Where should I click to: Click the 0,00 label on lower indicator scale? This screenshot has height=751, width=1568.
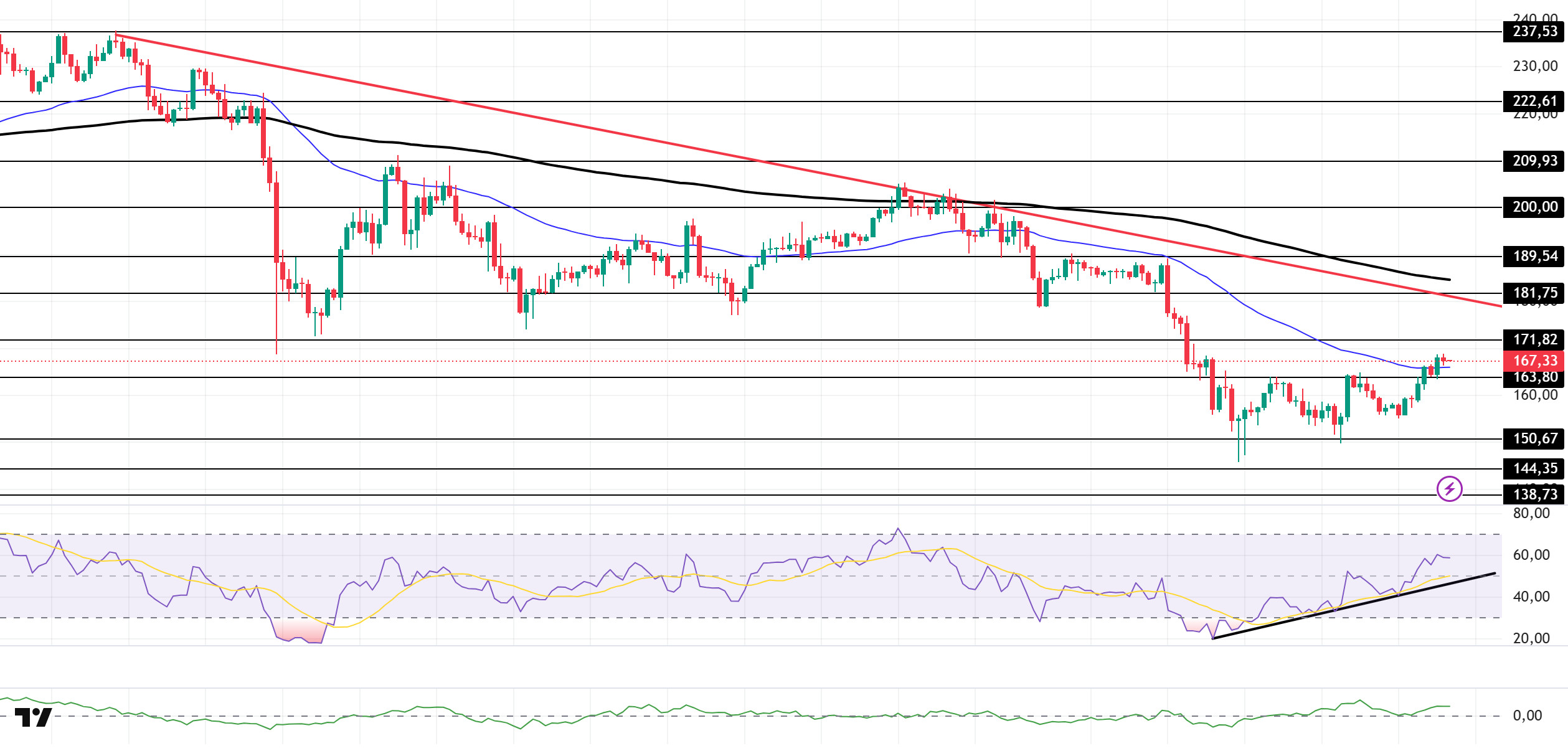[1527, 716]
